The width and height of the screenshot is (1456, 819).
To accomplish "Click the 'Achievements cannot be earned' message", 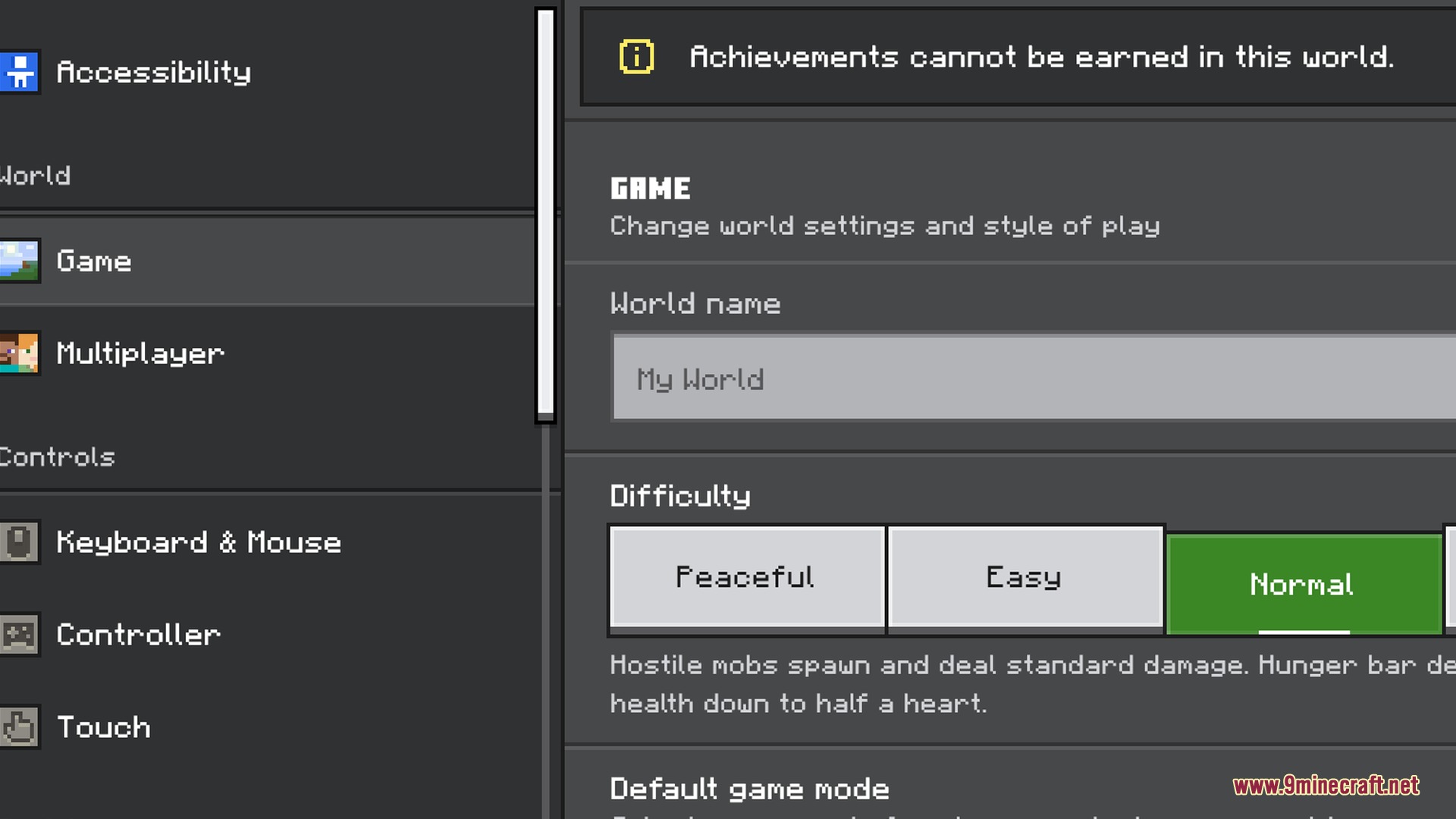I will [x=1041, y=57].
